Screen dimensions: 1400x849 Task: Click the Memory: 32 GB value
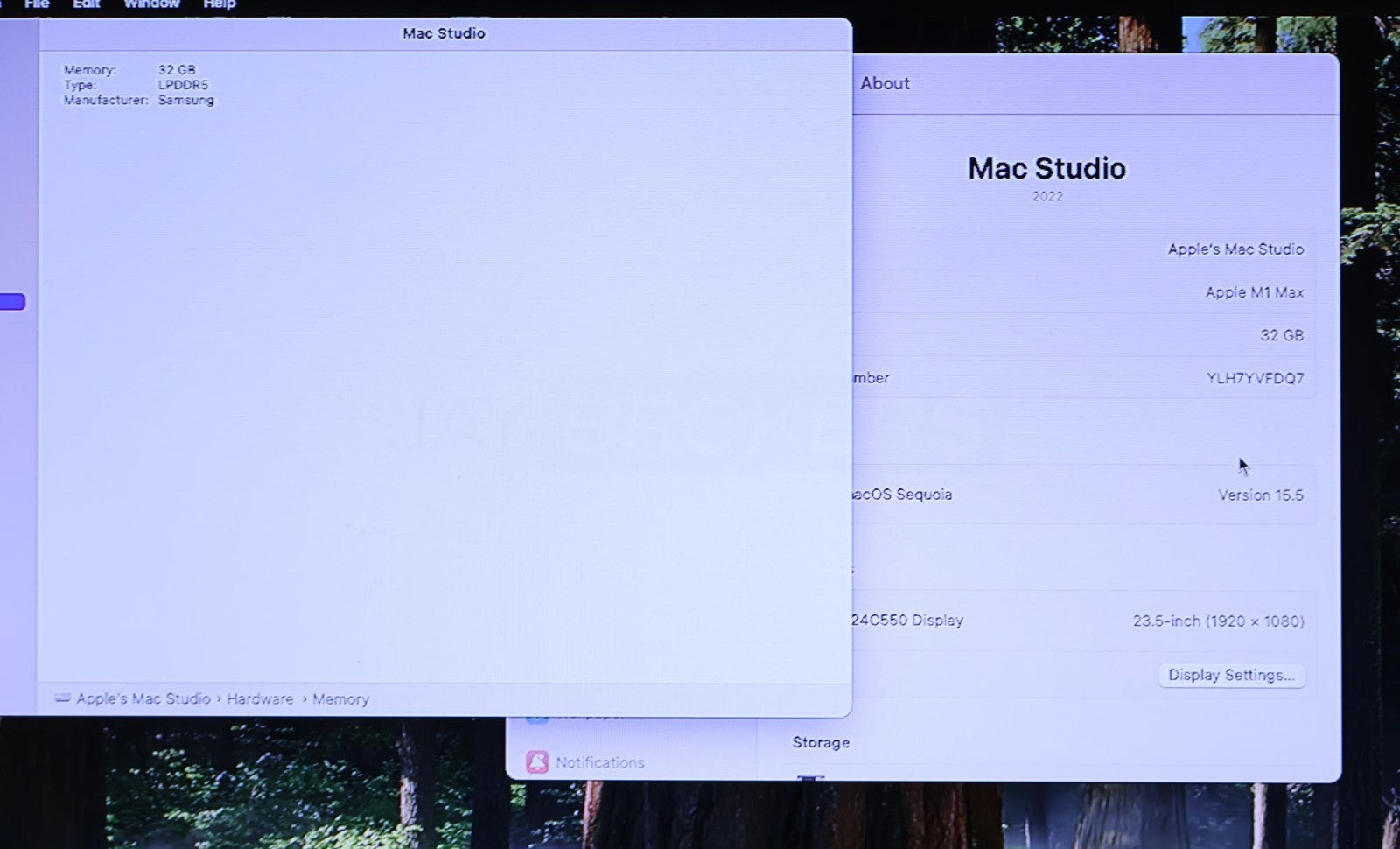pyautogui.click(x=177, y=69)
